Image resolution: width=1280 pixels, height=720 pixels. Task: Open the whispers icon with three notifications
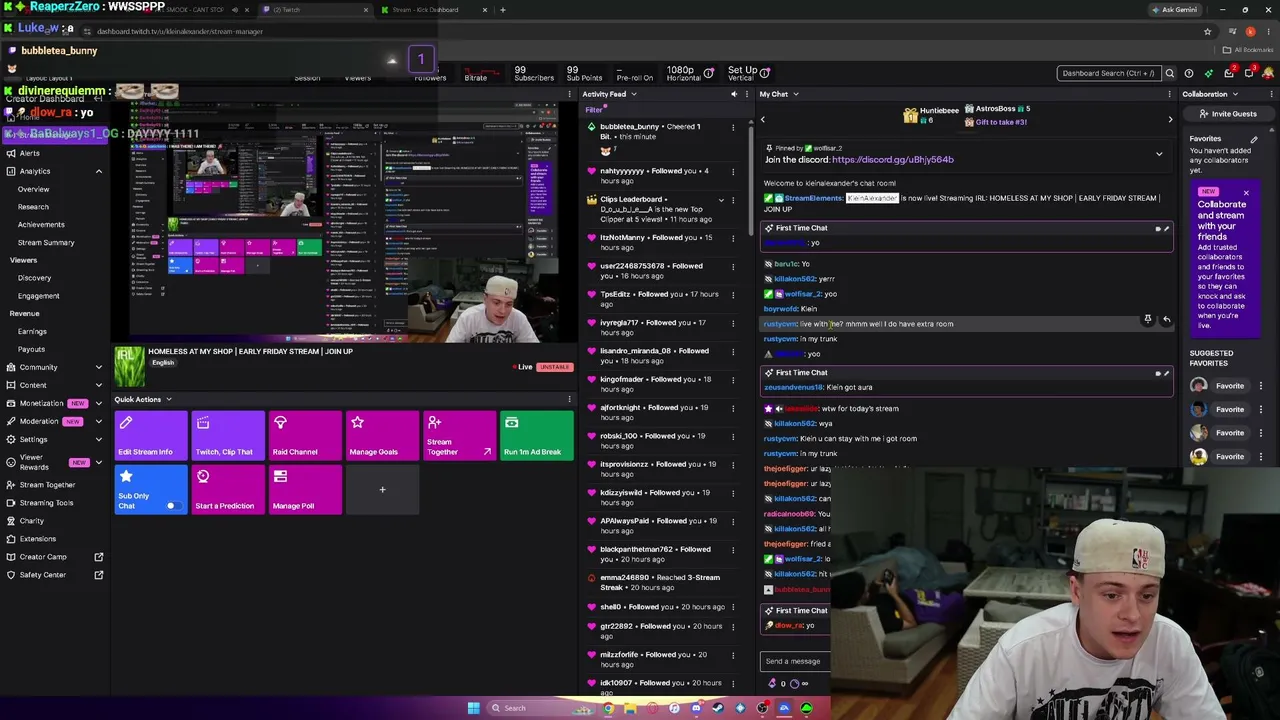(x=1250, y=72)
